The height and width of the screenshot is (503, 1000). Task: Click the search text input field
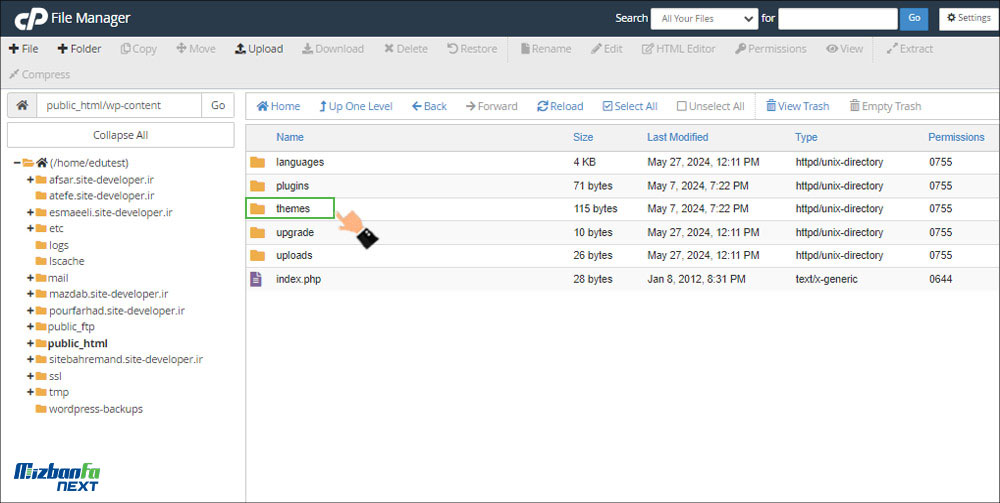[x=837, y=18]
